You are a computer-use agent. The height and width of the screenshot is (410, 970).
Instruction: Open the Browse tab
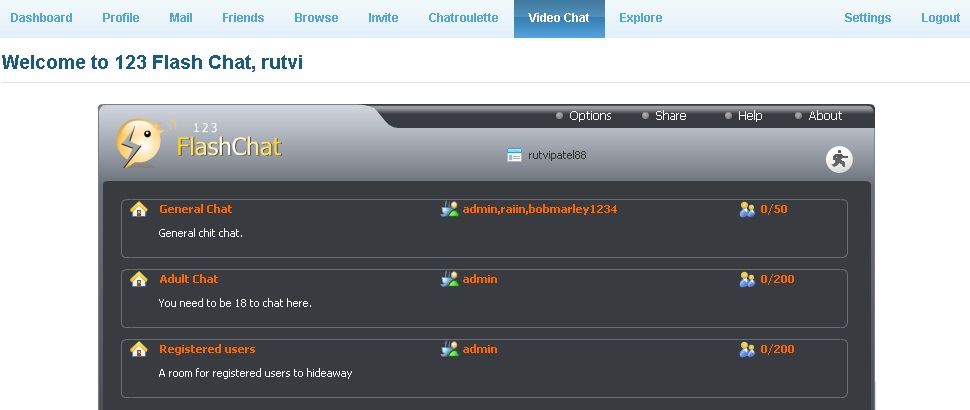point(316,18)
